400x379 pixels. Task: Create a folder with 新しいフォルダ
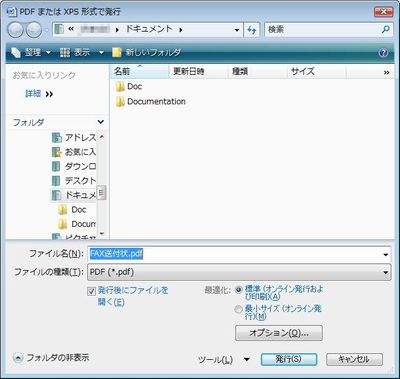146,52
